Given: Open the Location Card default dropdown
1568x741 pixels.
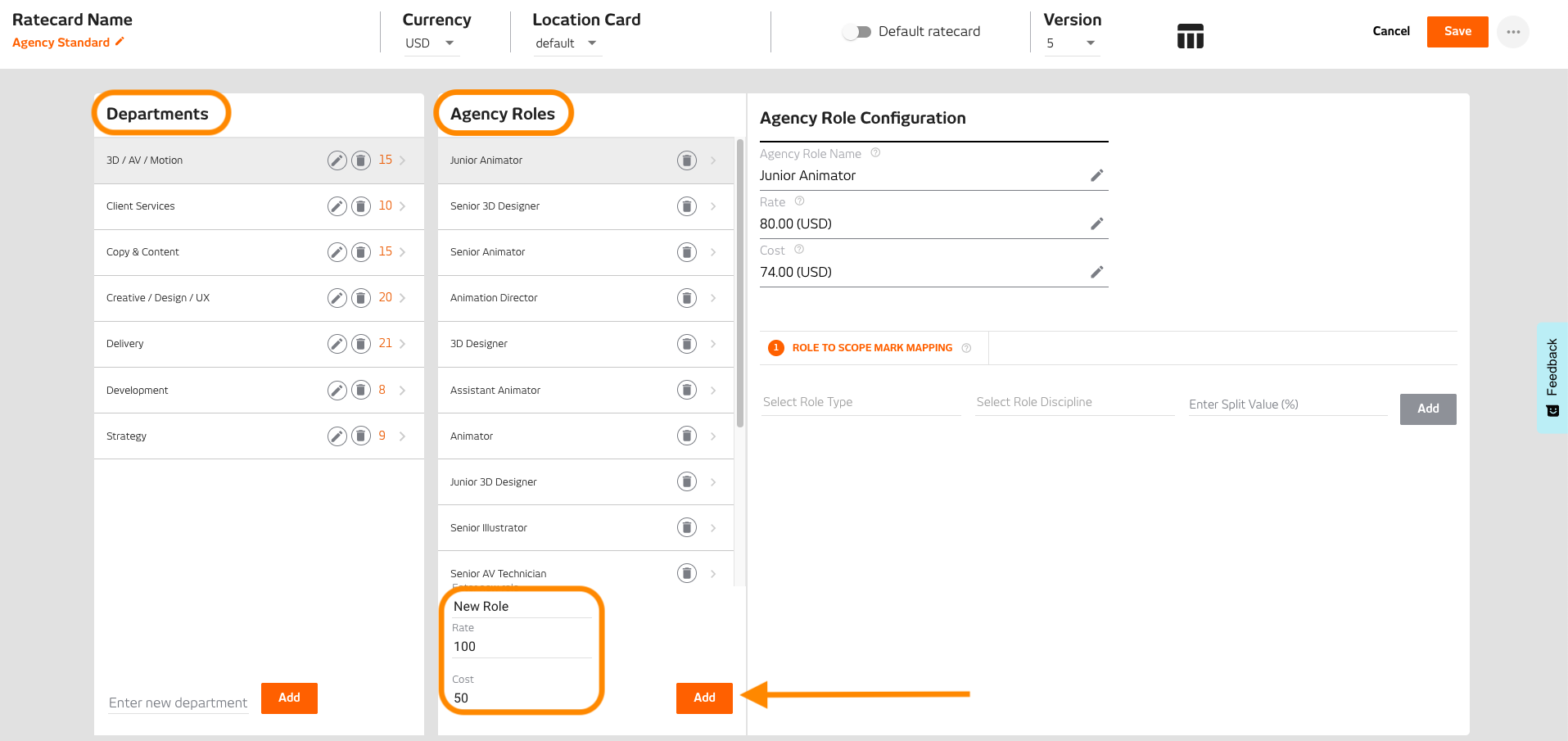Looking at the screenshot, I should 567,43.
